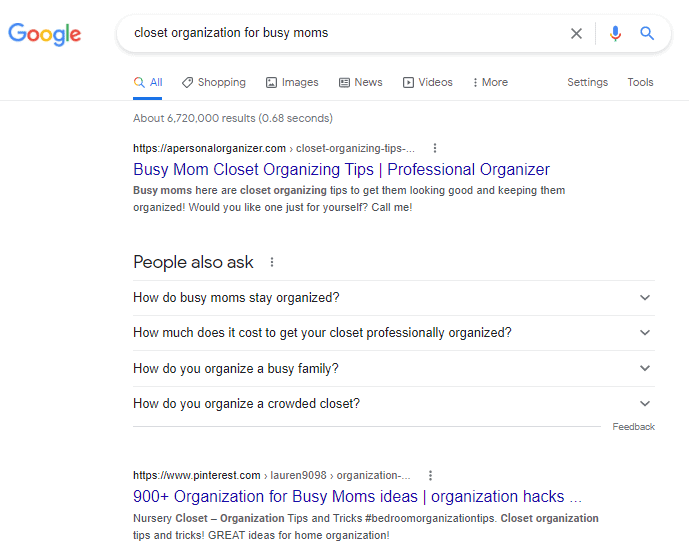
Task: Open the News results tab
Action: pyautogui.click(x=361, y=82)
